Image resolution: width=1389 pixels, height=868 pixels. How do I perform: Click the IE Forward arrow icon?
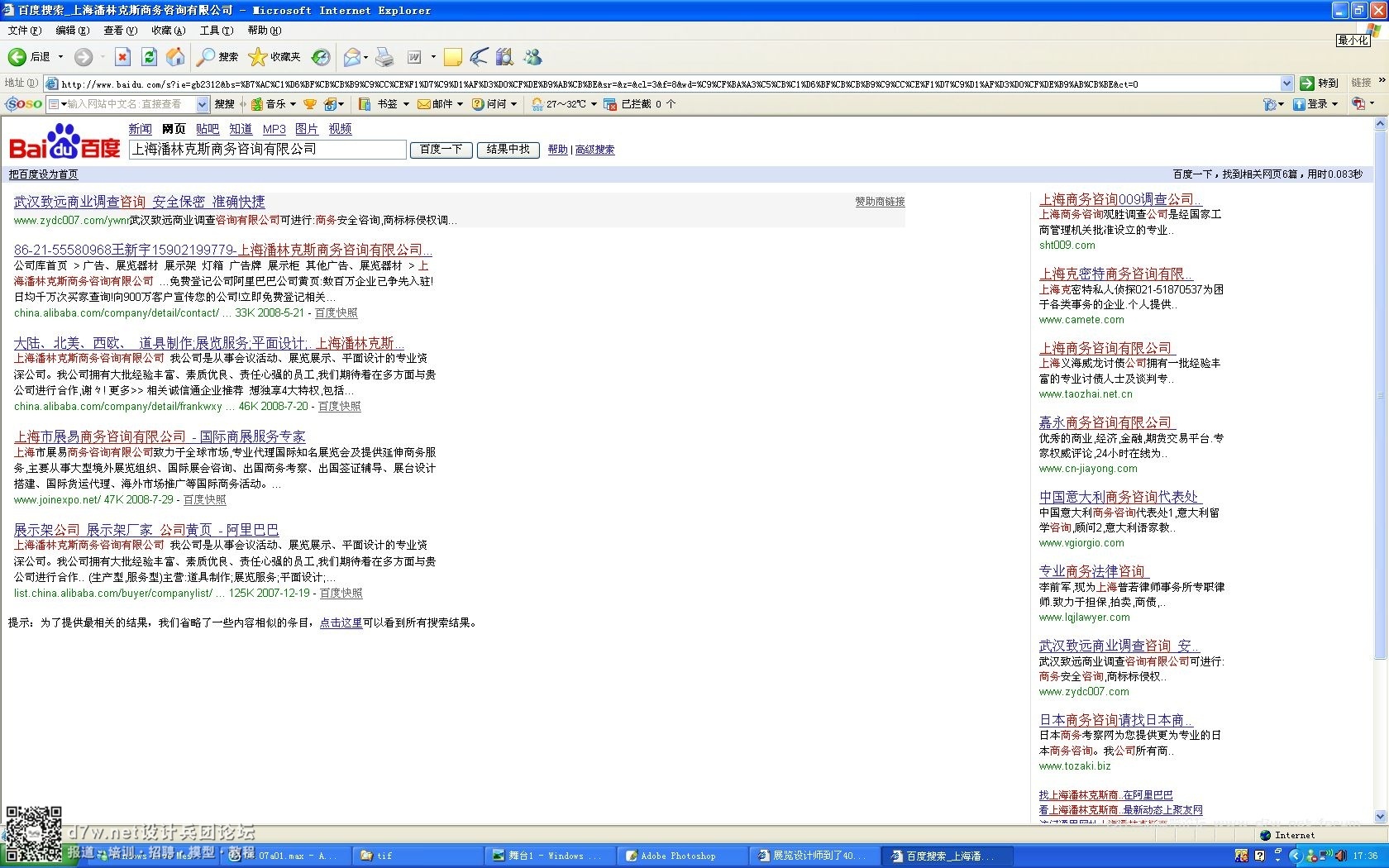[x=83, y=57]
